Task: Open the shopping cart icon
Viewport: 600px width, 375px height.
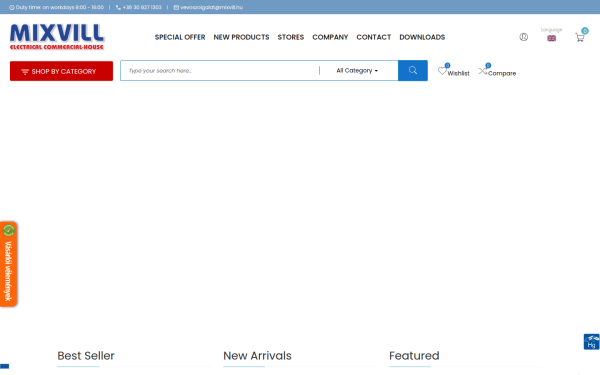Action: coord(580,38)
